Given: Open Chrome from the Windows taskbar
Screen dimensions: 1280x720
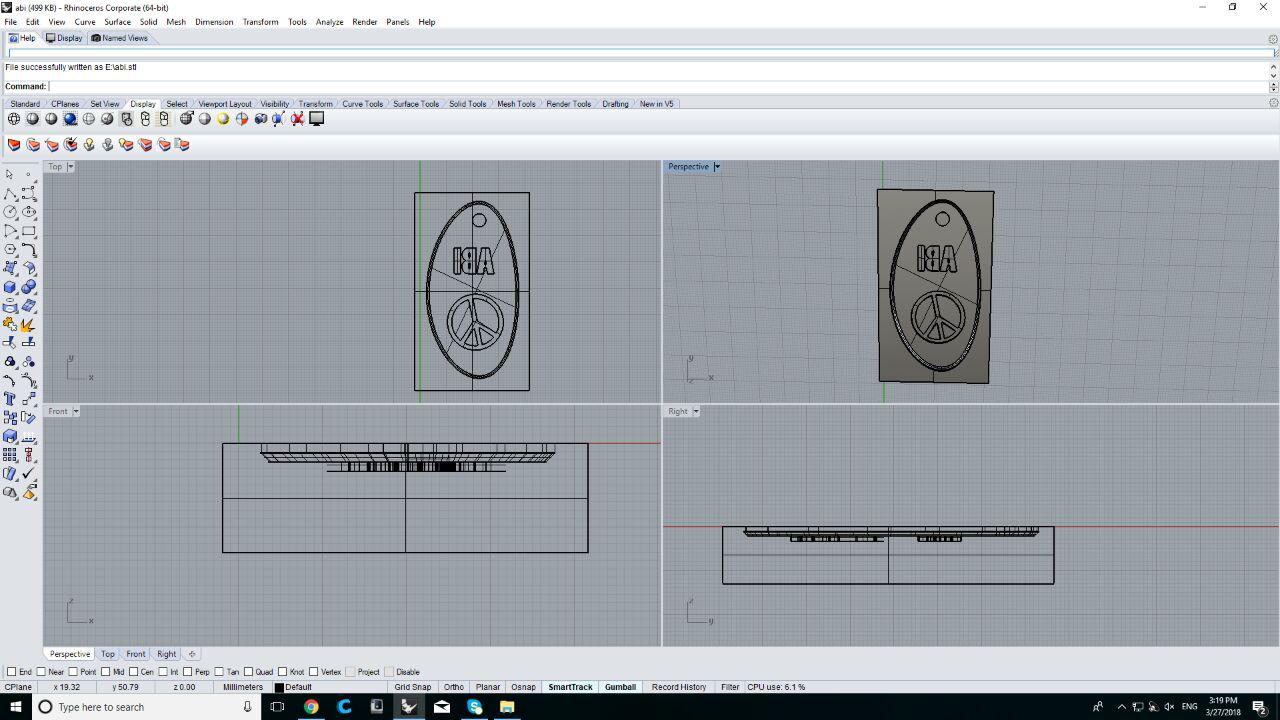Looking at the screenshot, I should pos(311,707).
